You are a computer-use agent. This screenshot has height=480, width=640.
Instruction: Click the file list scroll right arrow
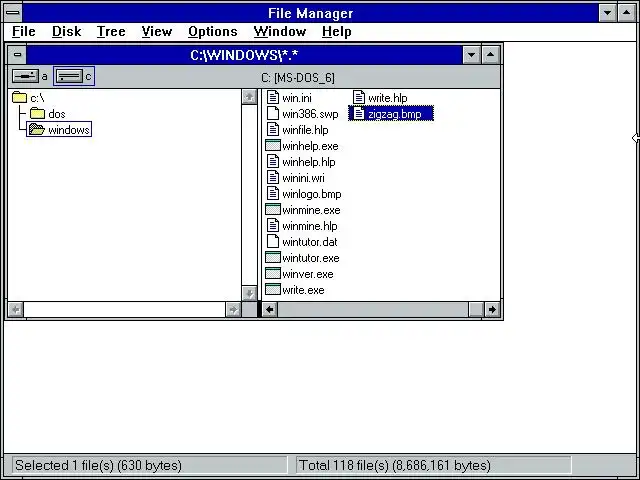492,309
